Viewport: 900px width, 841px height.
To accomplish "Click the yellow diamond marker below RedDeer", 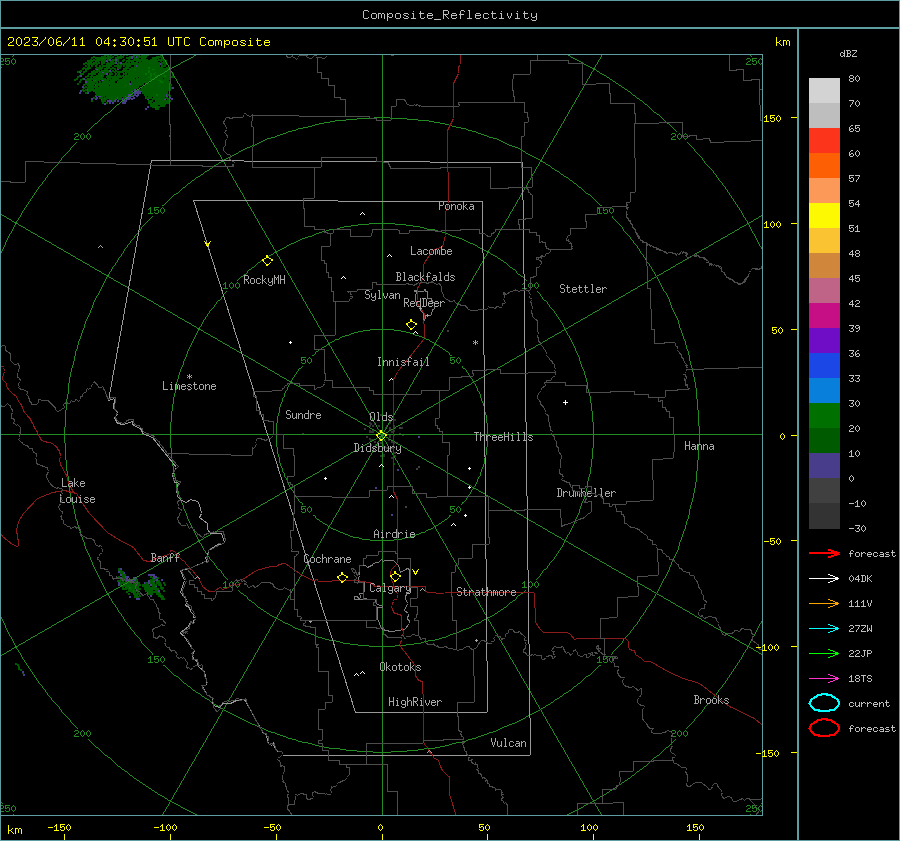I will click(x=411, y=325).
